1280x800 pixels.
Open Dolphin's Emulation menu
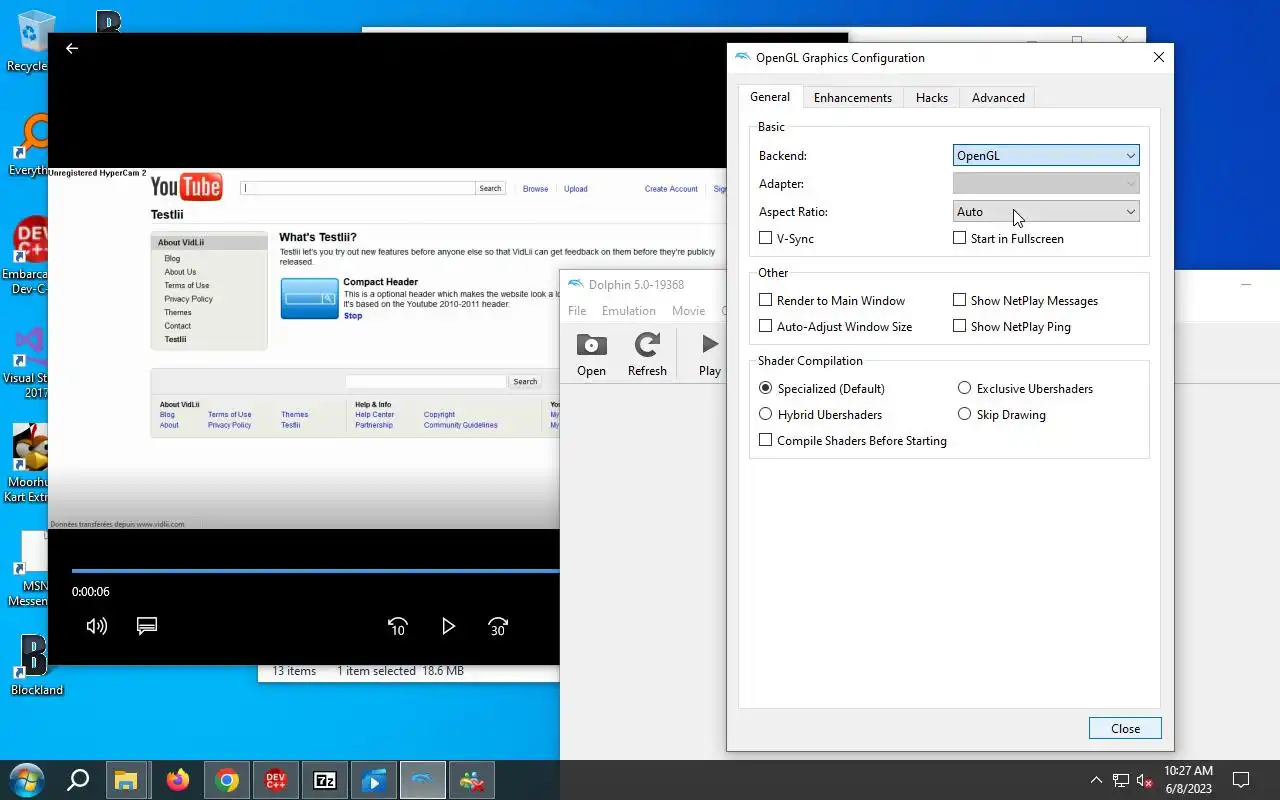tap(629, 311)
